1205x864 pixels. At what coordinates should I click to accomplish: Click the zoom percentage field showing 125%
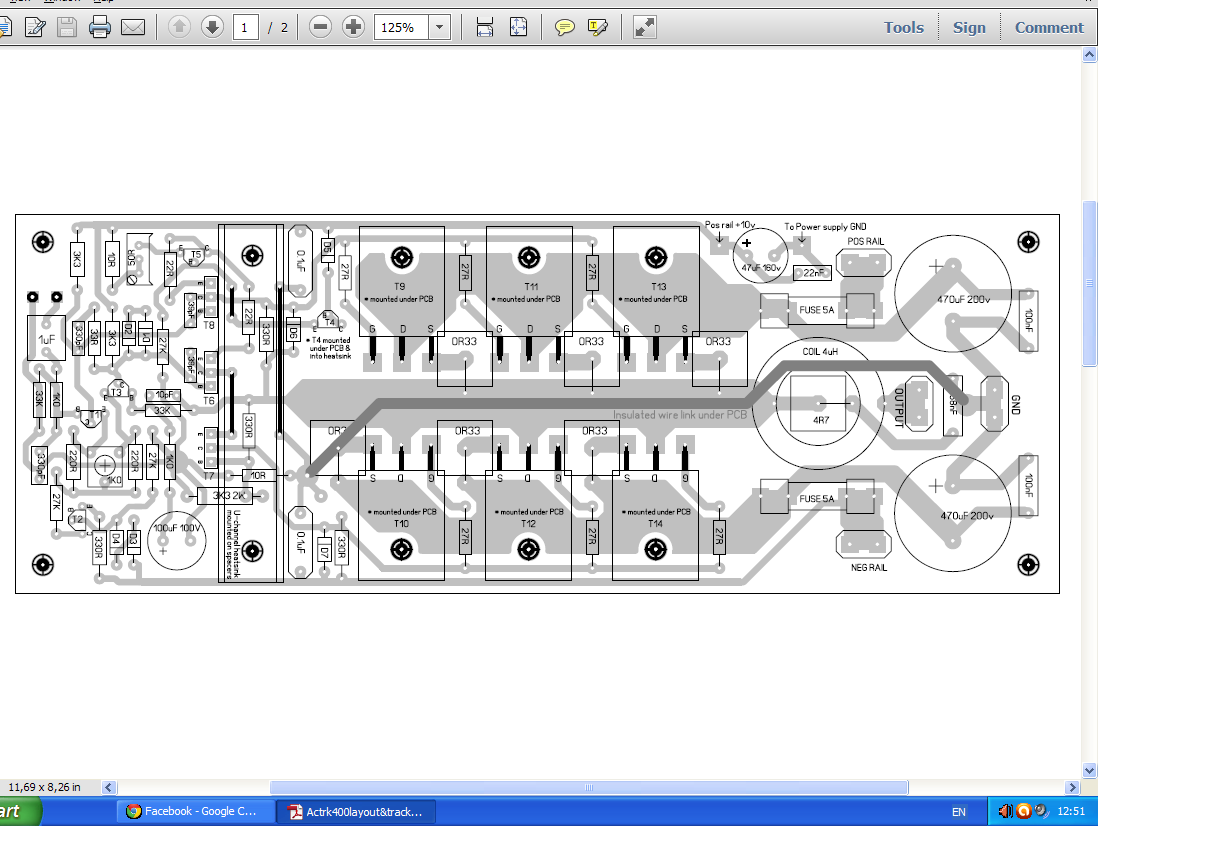tap(401, 28)
